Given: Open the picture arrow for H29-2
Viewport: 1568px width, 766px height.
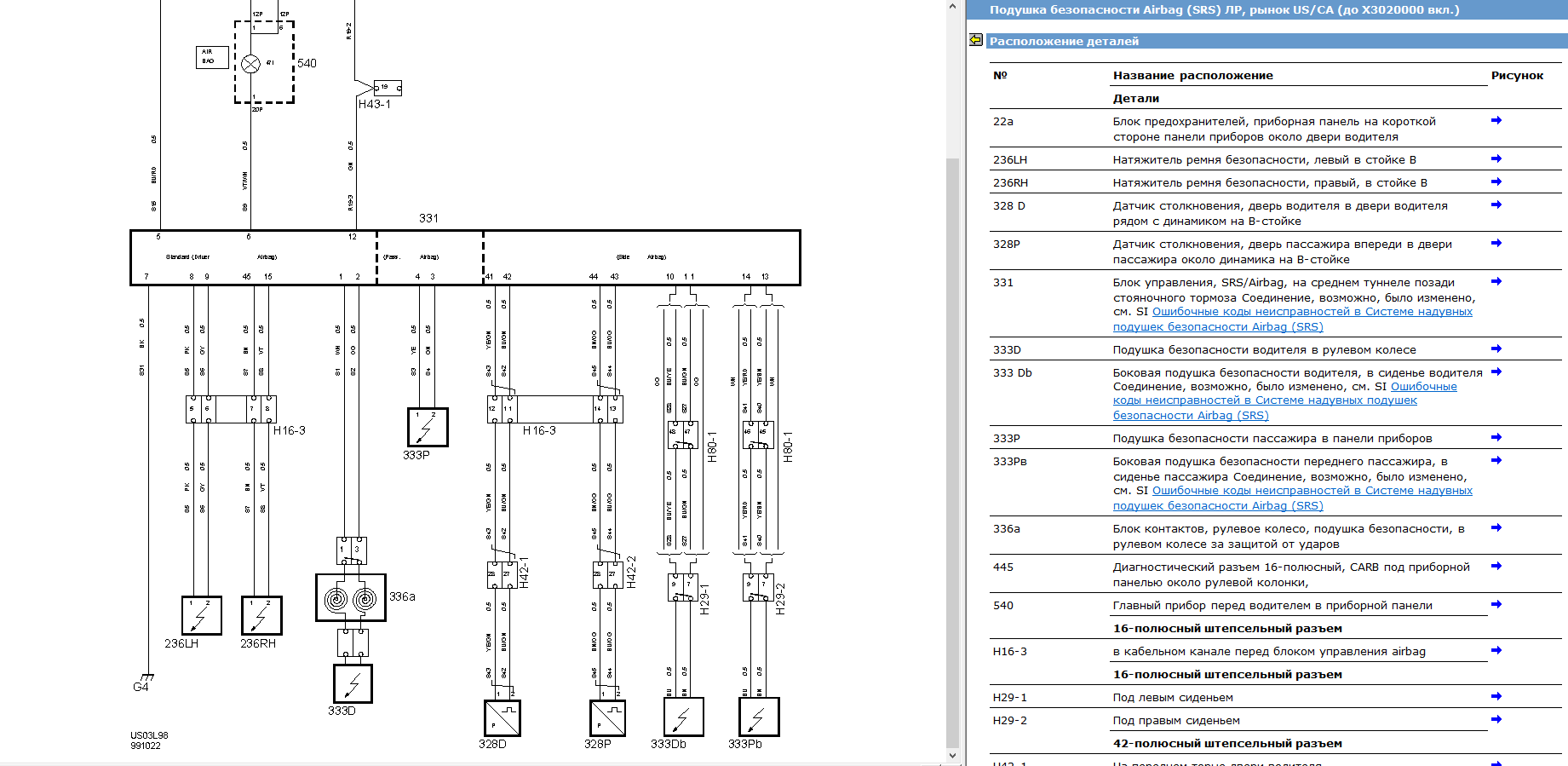Looking at the screenshot, I should pos(1496,720).
